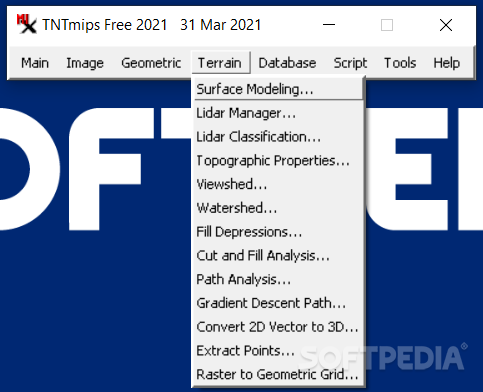Screen dimensions: 483x392
Task: Choose Surface Modeling from Terrain menu
Action: (278, 89)
